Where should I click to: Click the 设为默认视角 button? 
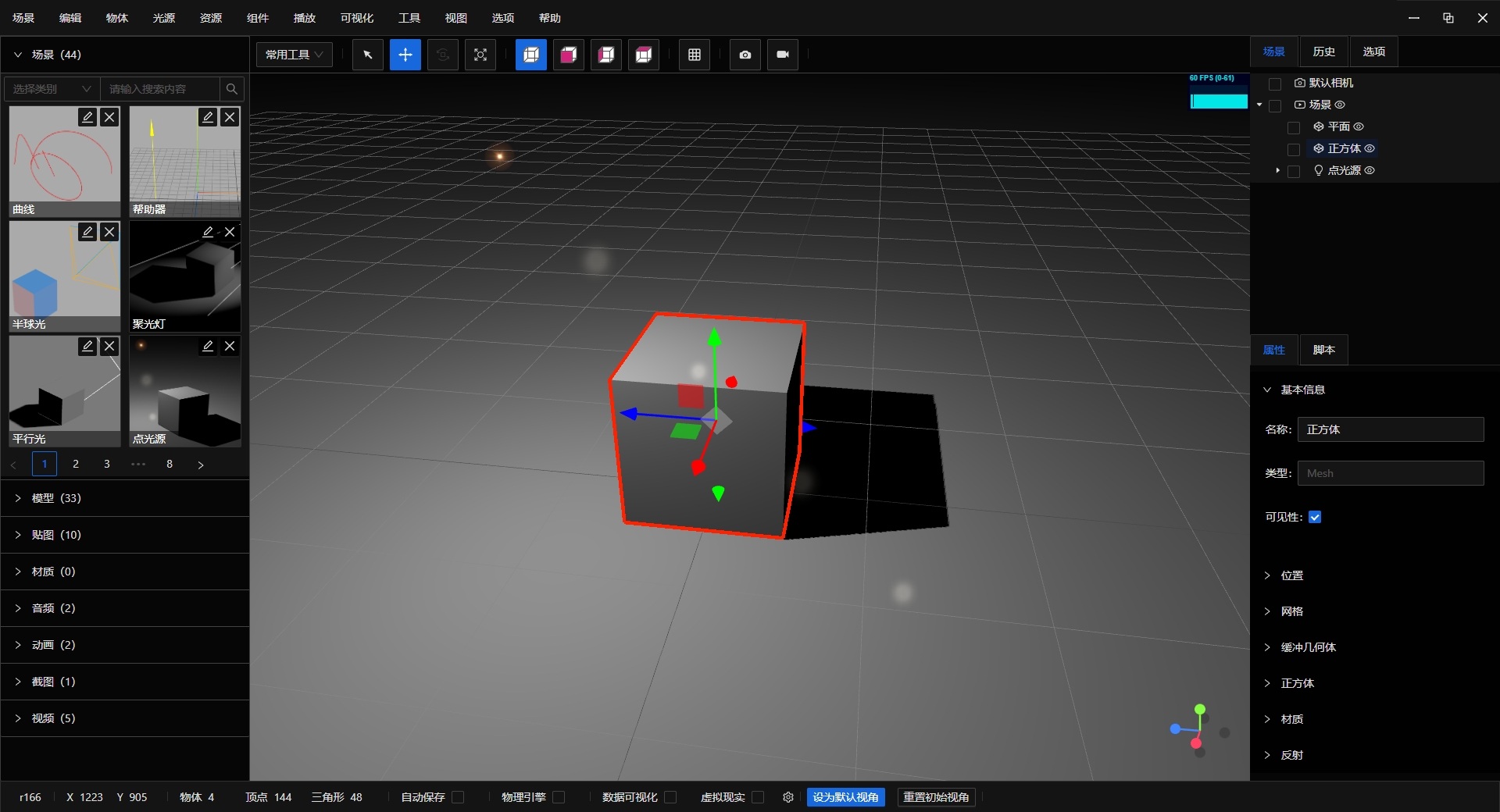point(845,797)
